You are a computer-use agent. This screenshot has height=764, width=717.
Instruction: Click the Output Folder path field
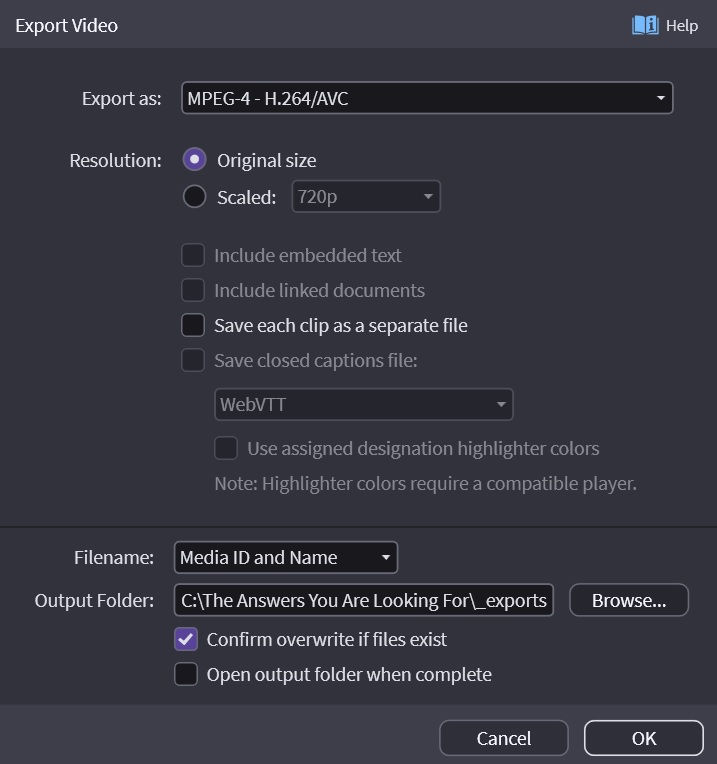363,600
